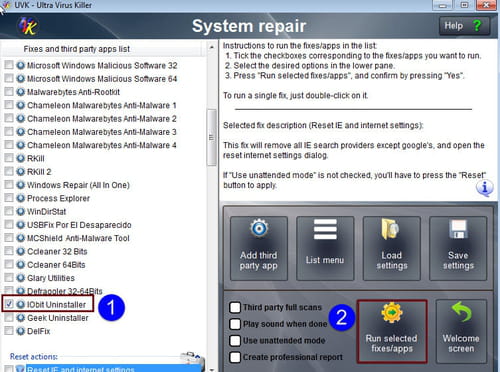Uncheck the IObit Uninstaller checkbox
The width and height of the screenshot is (500, 372).
(9, 304)
